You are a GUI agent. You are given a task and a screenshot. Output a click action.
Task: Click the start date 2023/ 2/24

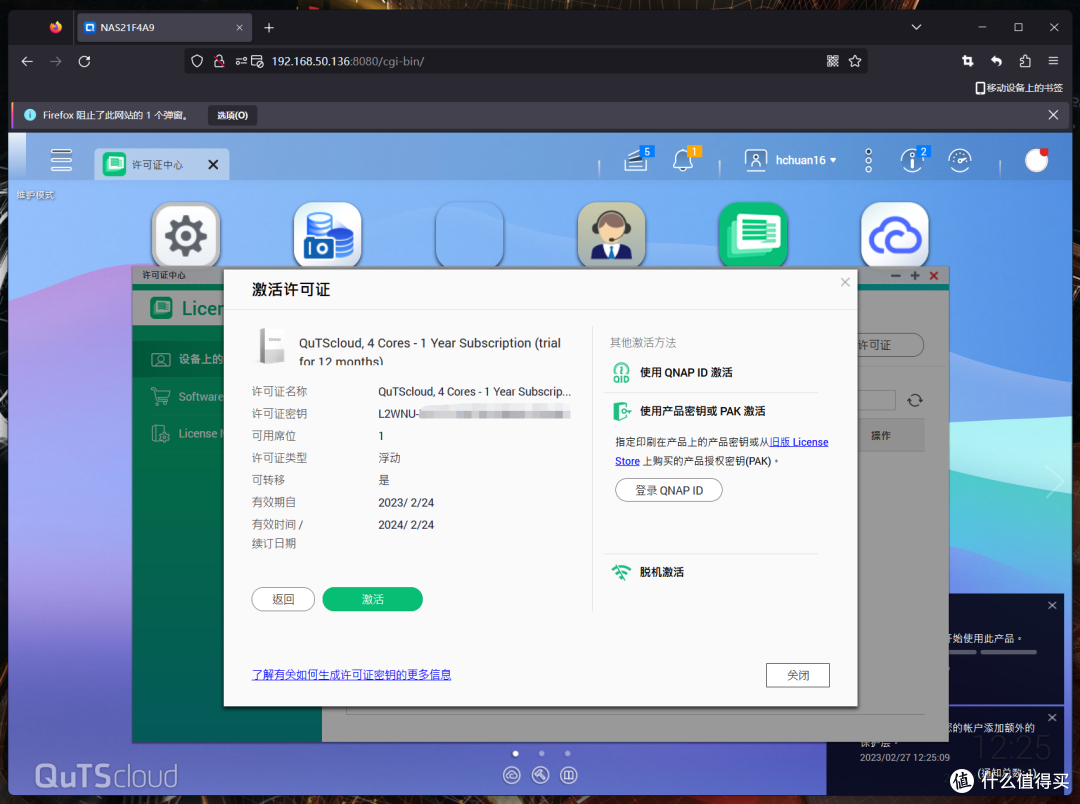[x=406, y=503]
